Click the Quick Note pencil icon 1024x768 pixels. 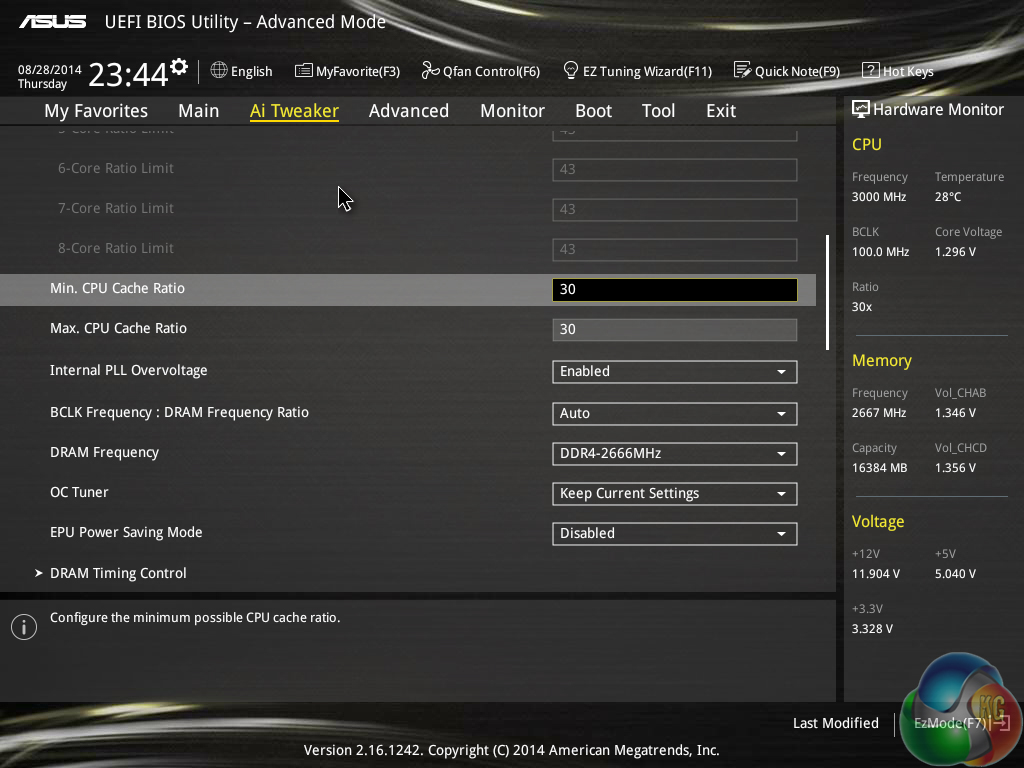tap(742, 70)
